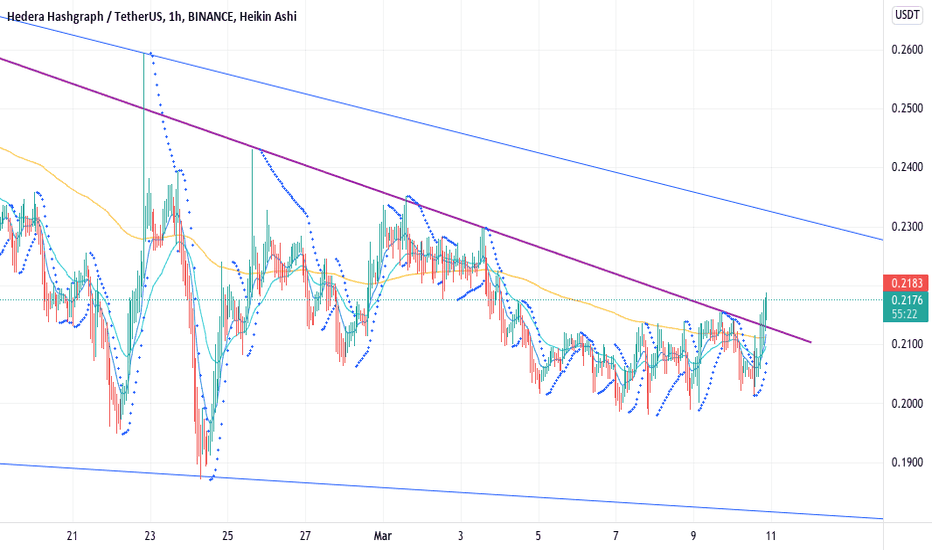This screenshot has width=932, height=550.
Task: Click the 11 date label on time axis
Action: (771, 536)
